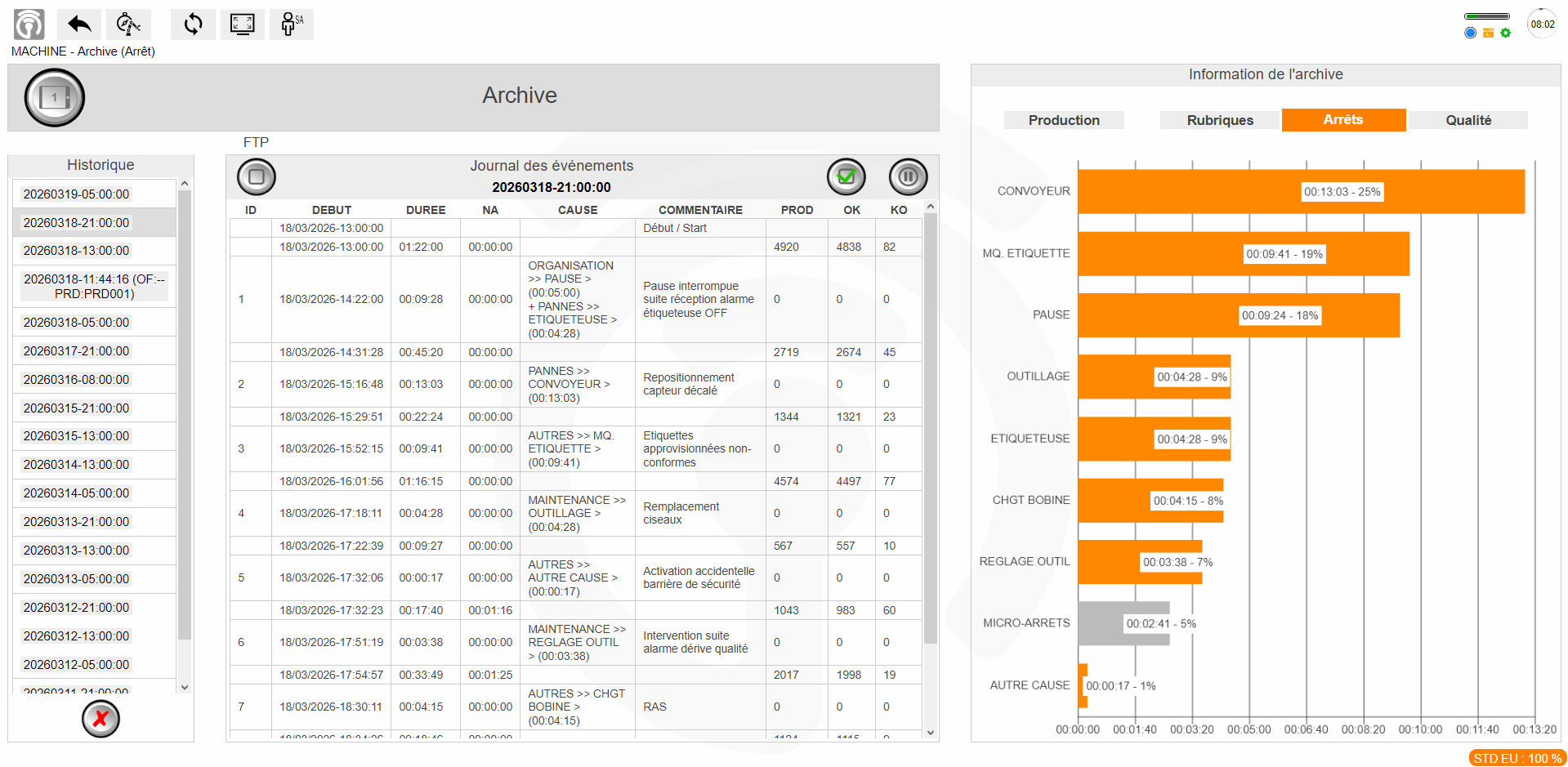This screenshot has width=1568, height=767.
Task: Open the compass and robot arm tool
Action: (128, 25)
